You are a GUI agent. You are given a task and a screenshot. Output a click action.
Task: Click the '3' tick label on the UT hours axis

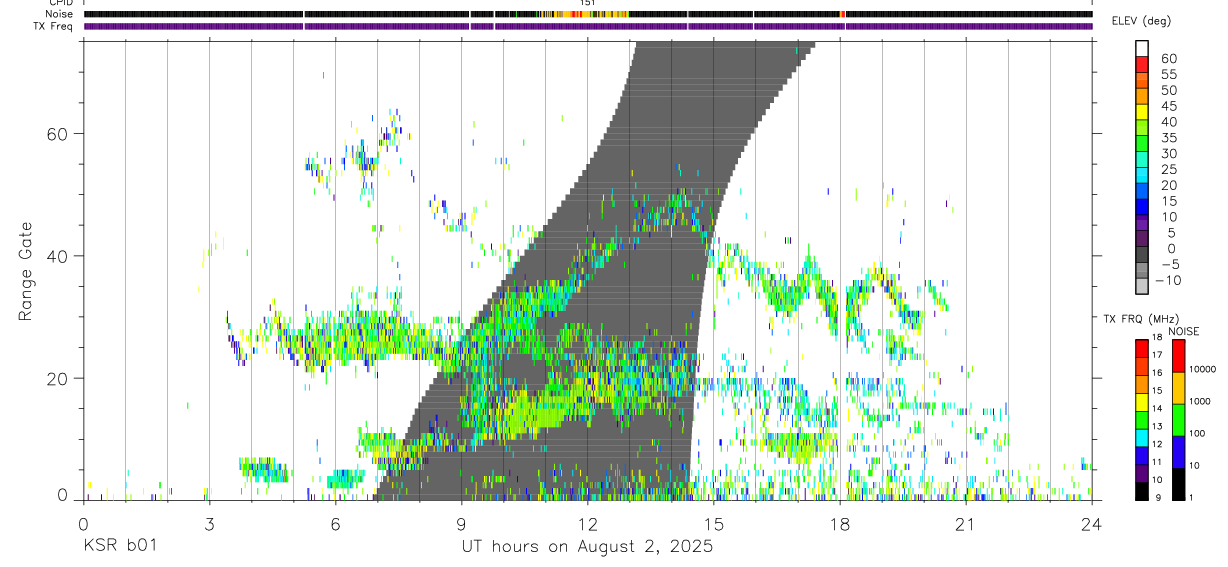[x=209, y=523]
